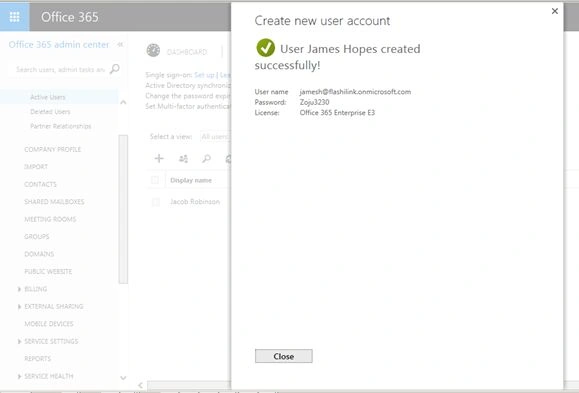
Task: Click horizontal scrollbar left arrow
Action: tap(140, 385)
